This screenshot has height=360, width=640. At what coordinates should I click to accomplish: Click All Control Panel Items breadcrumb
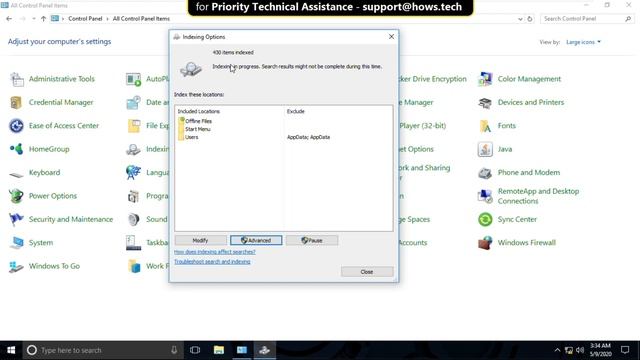pyautogui.click(x=141, y=19)
